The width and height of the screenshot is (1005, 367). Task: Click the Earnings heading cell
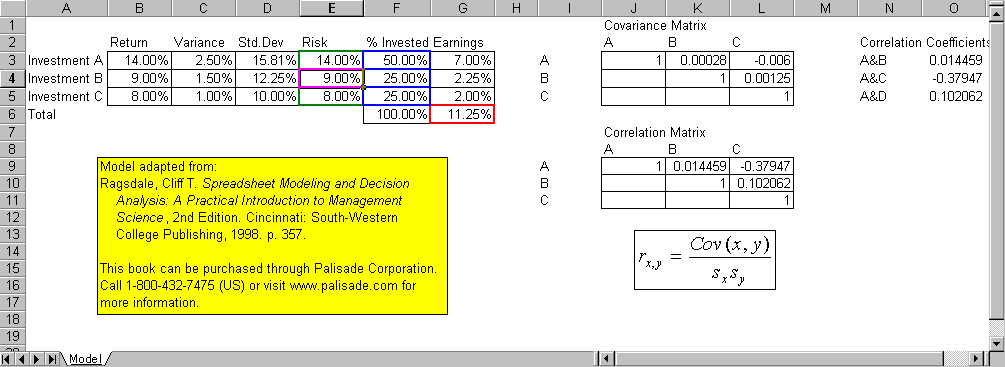[463, 43]
